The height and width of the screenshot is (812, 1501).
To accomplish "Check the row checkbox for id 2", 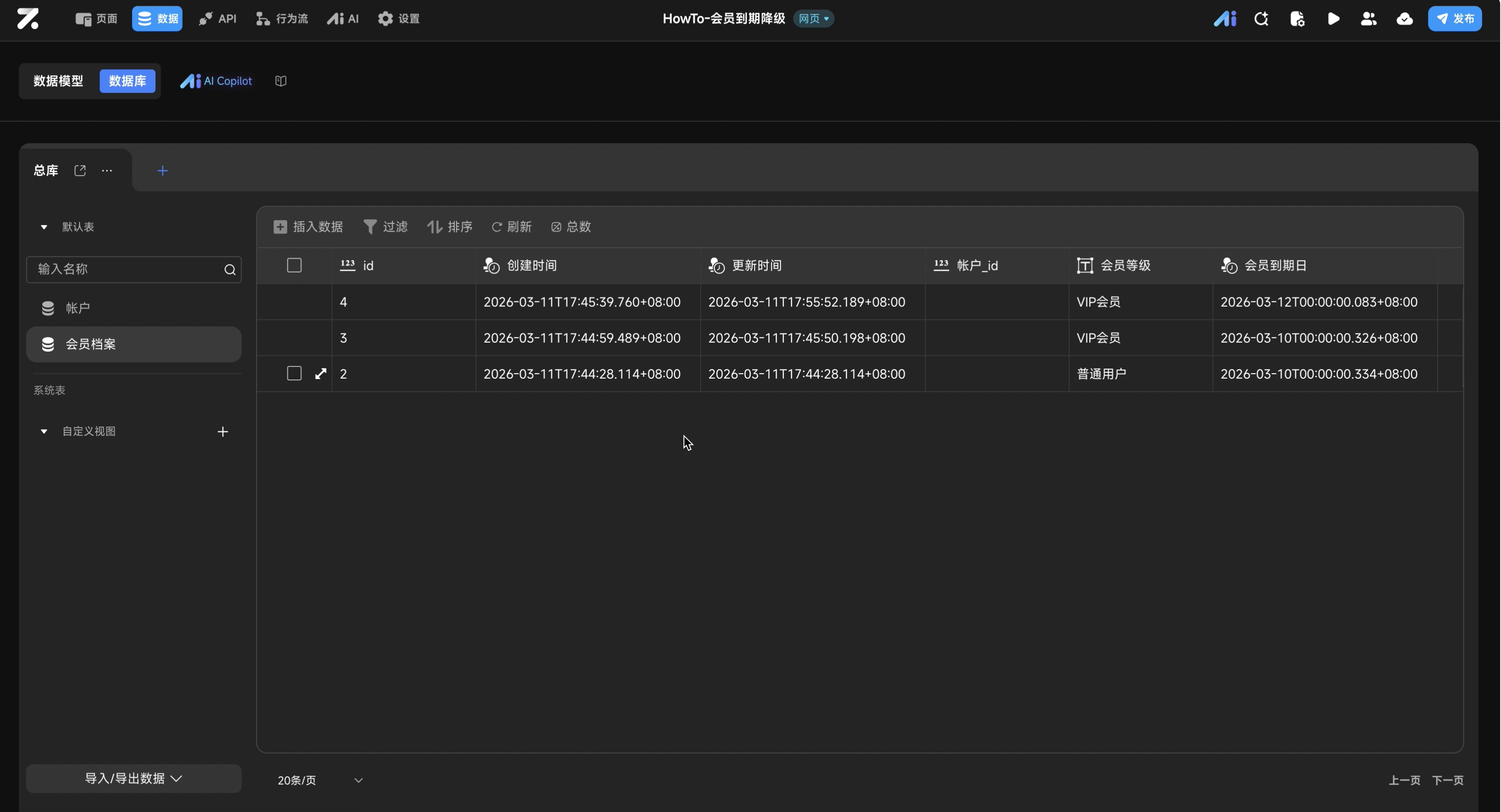I will pos(294,373).
